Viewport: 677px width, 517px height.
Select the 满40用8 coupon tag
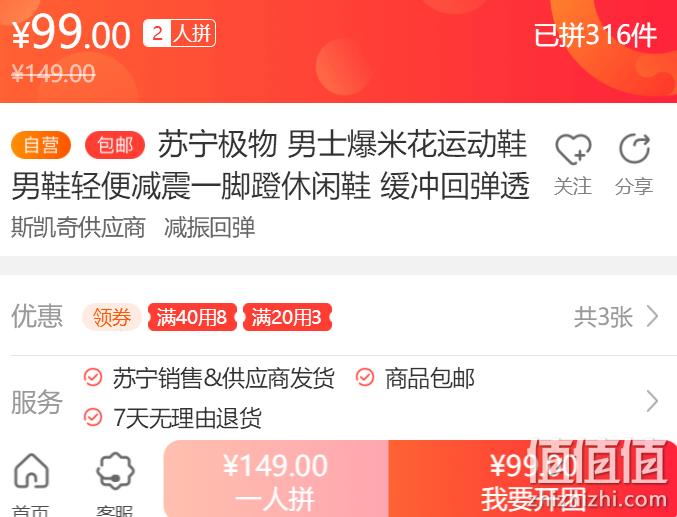pyautogui.click(x=192, y=317)
